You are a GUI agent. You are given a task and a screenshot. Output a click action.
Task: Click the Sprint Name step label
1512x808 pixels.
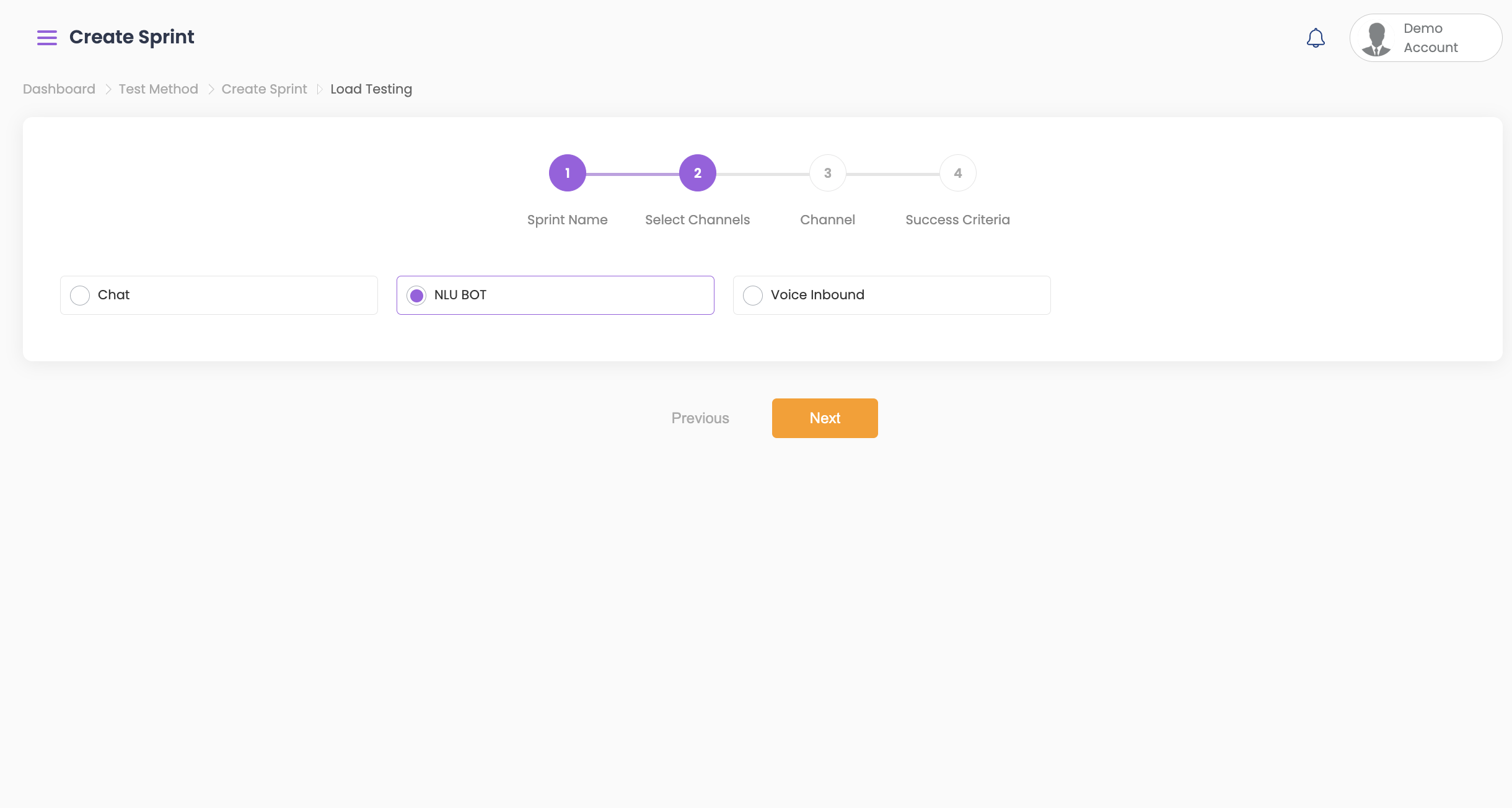[567, 220]
